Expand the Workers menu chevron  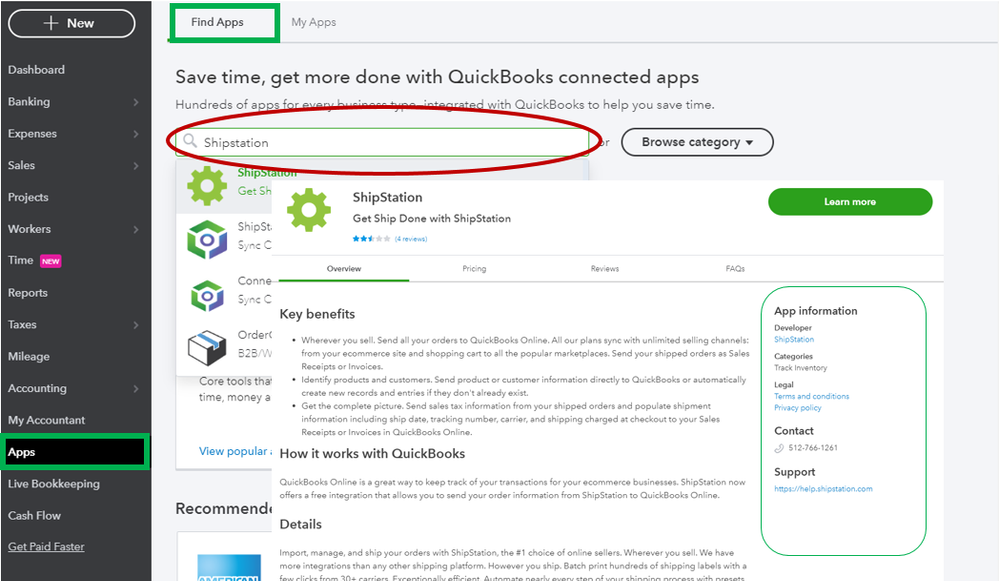point(136,229)
